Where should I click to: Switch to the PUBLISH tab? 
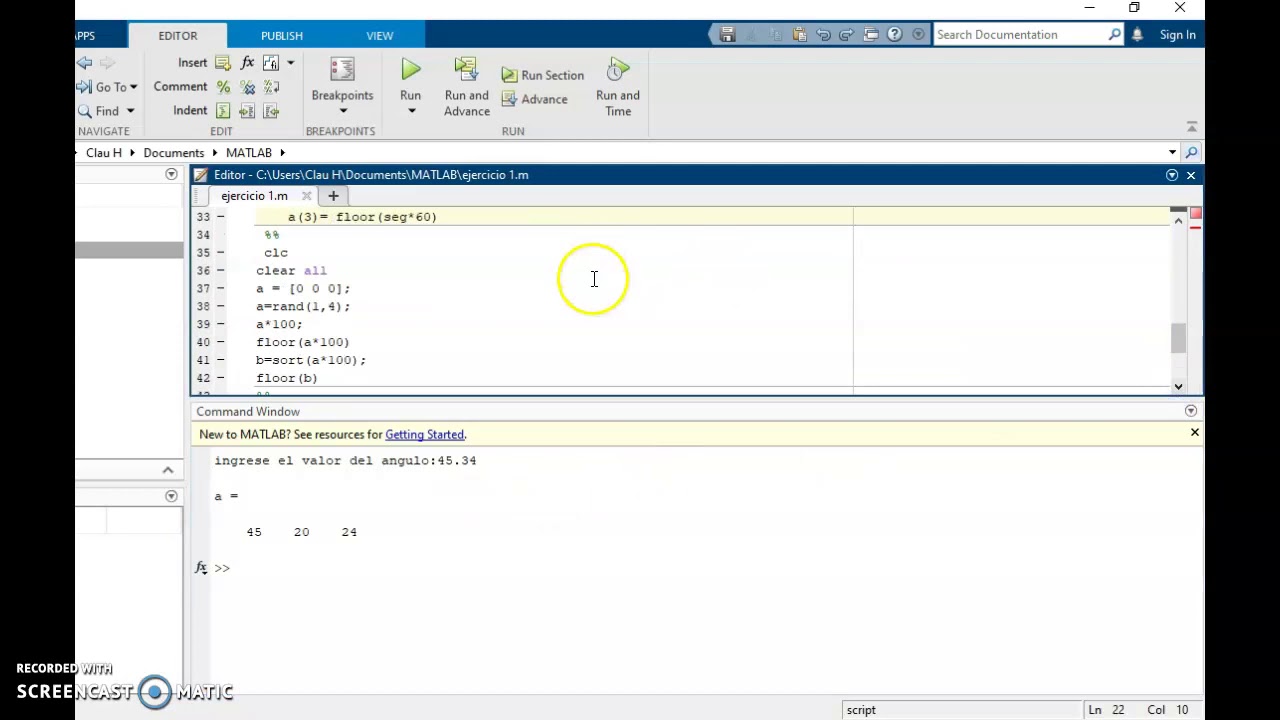point(282,35)
